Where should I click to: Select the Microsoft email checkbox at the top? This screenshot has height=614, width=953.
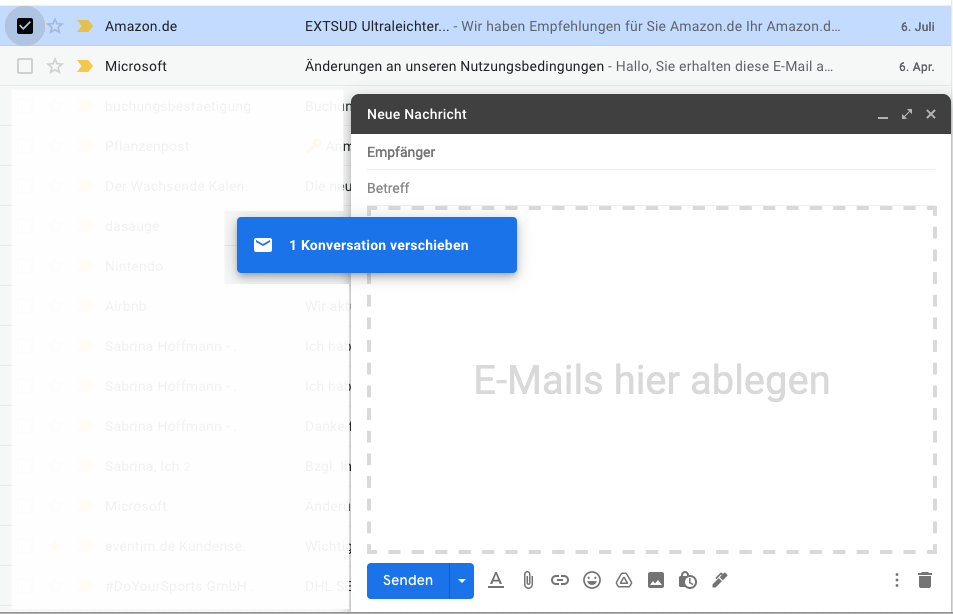25,66
